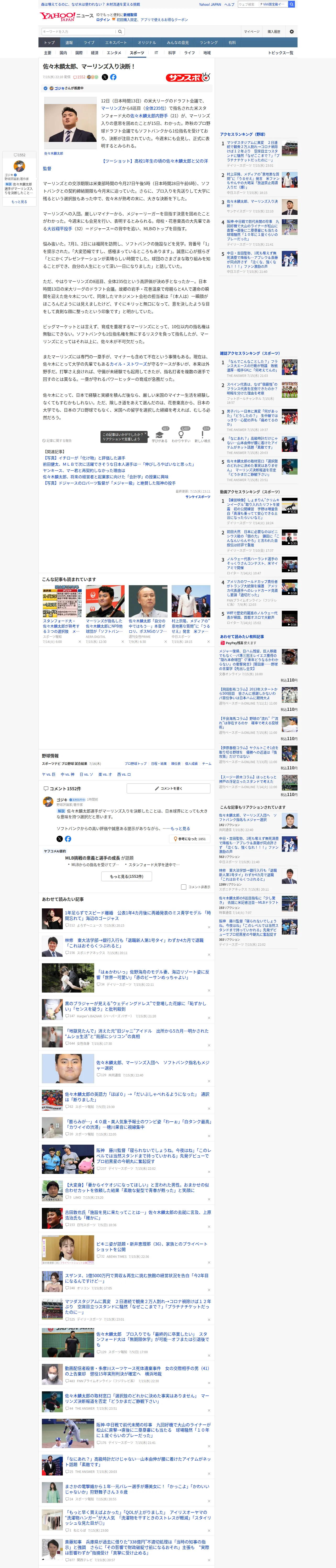
Task: Open the 国際 category tab
Action: coord(79,53)
